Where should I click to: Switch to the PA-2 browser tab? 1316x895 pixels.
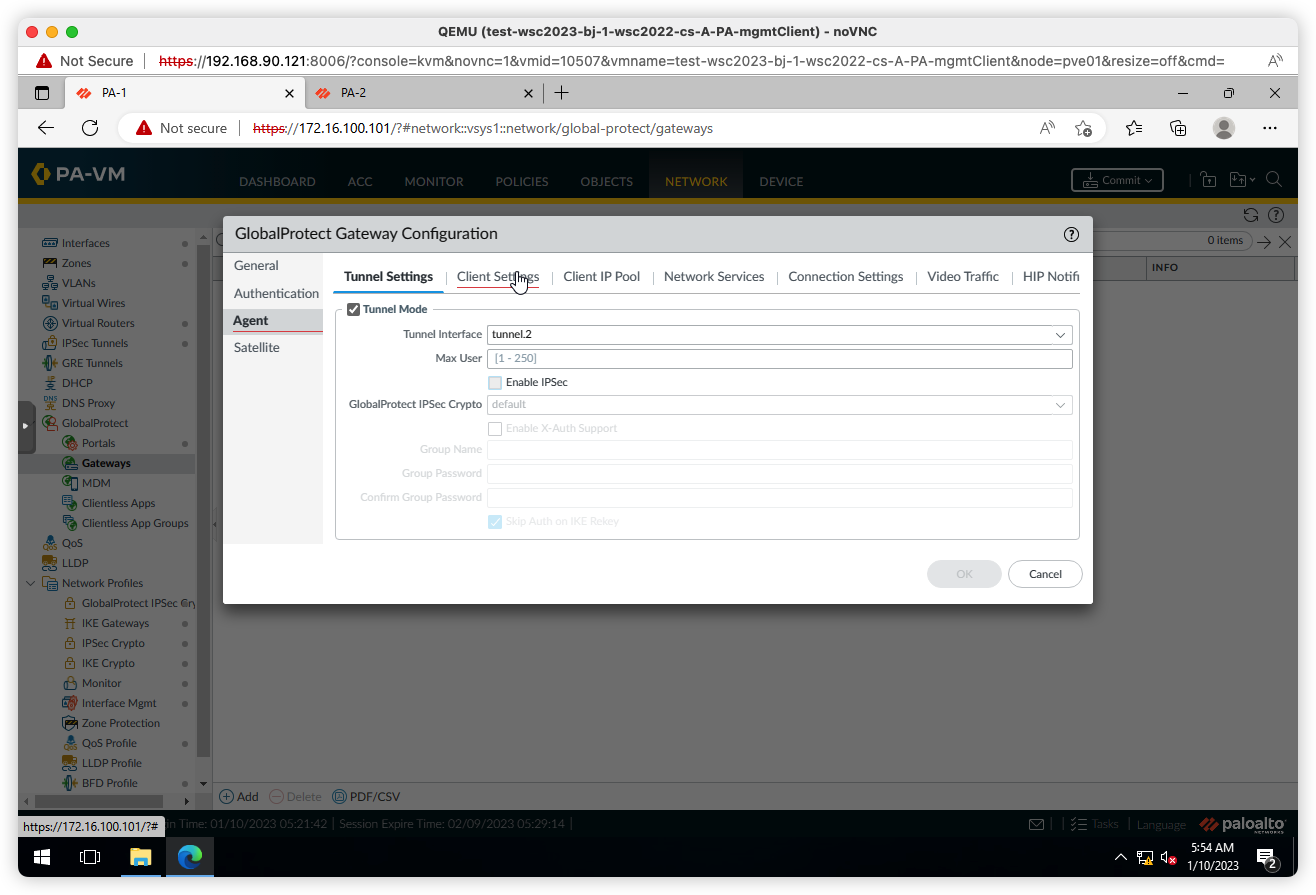pos(424,93)
